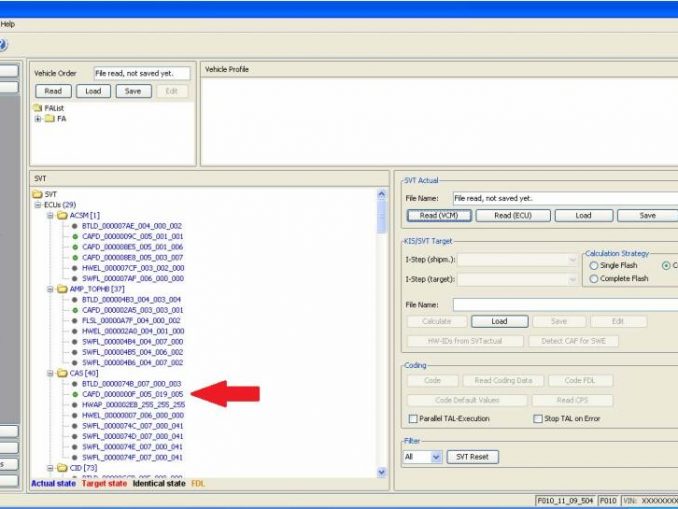Open the Filter 'All' dropdown
Screen dimensions: 678x509
click(x=436, y=457)
